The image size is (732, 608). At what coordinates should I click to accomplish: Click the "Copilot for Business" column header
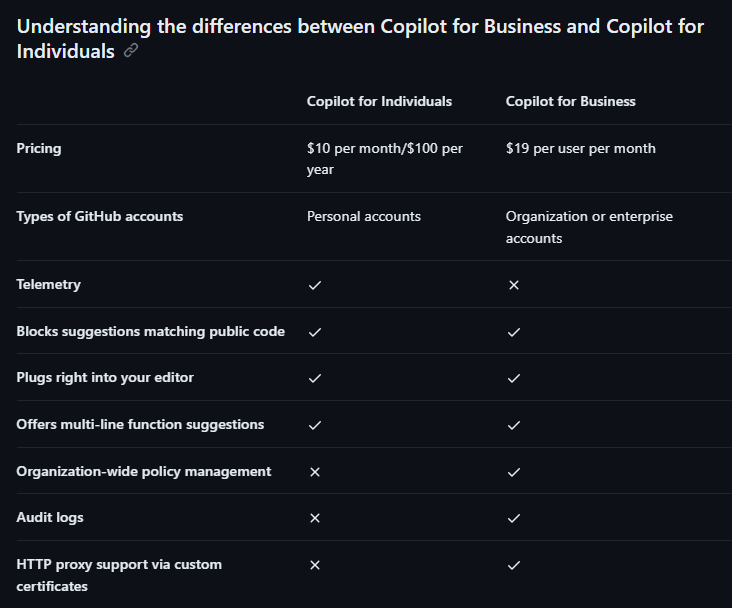570,101
